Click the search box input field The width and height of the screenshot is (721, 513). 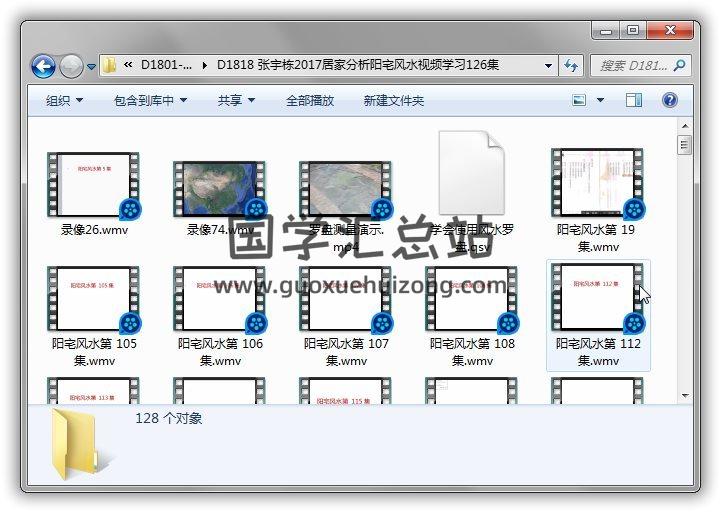coord(633,66)
